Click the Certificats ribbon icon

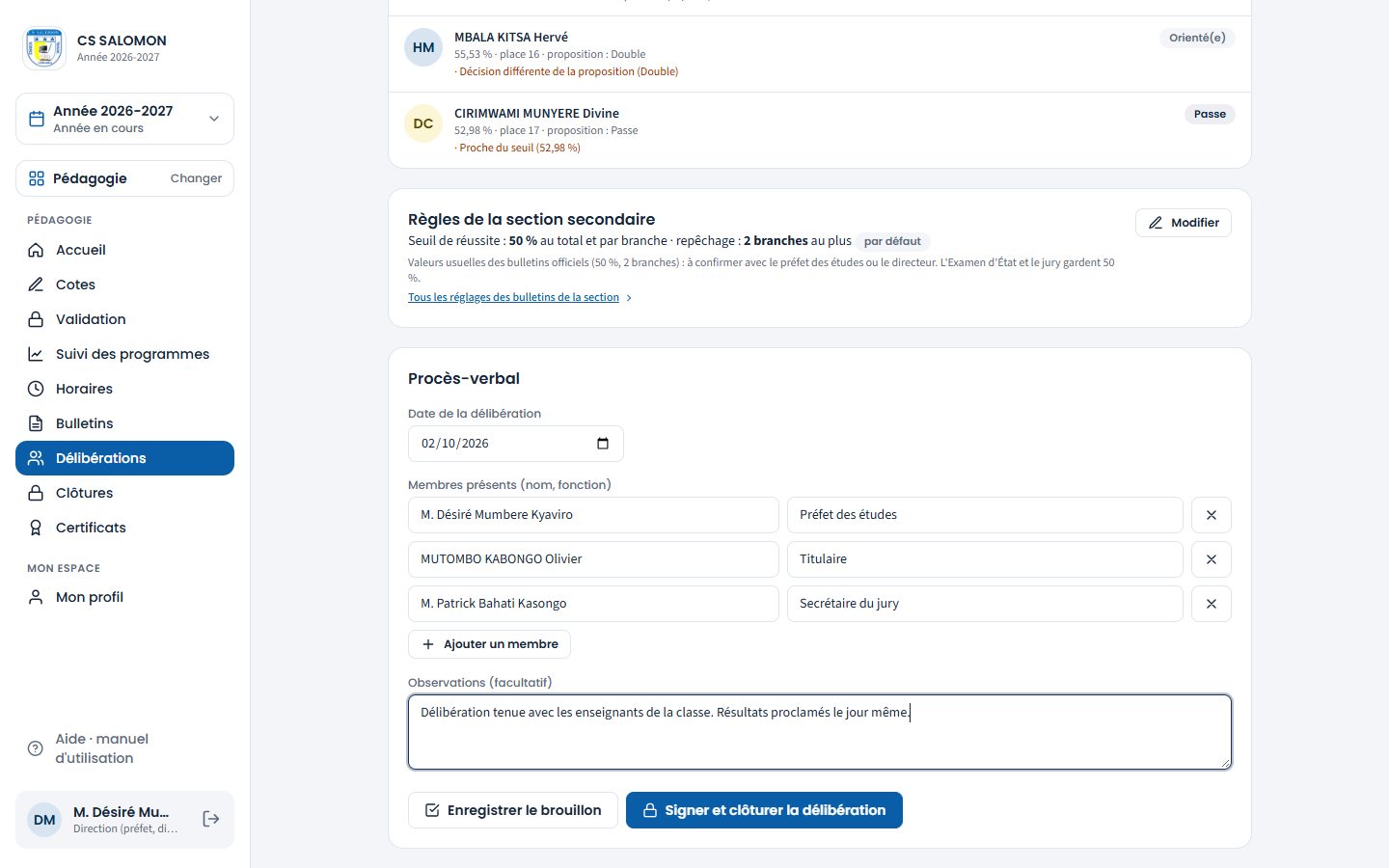point(36,528)
